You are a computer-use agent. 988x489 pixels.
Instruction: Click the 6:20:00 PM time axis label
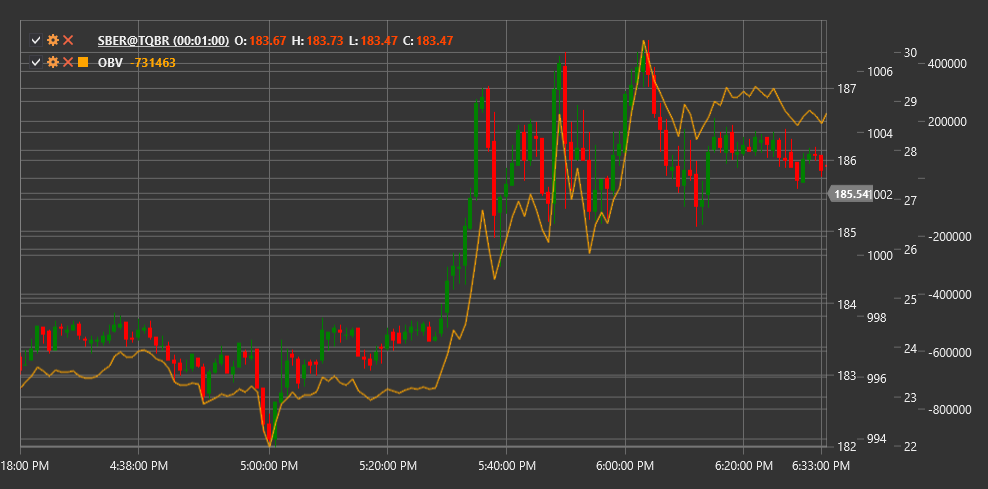[744, 466]
